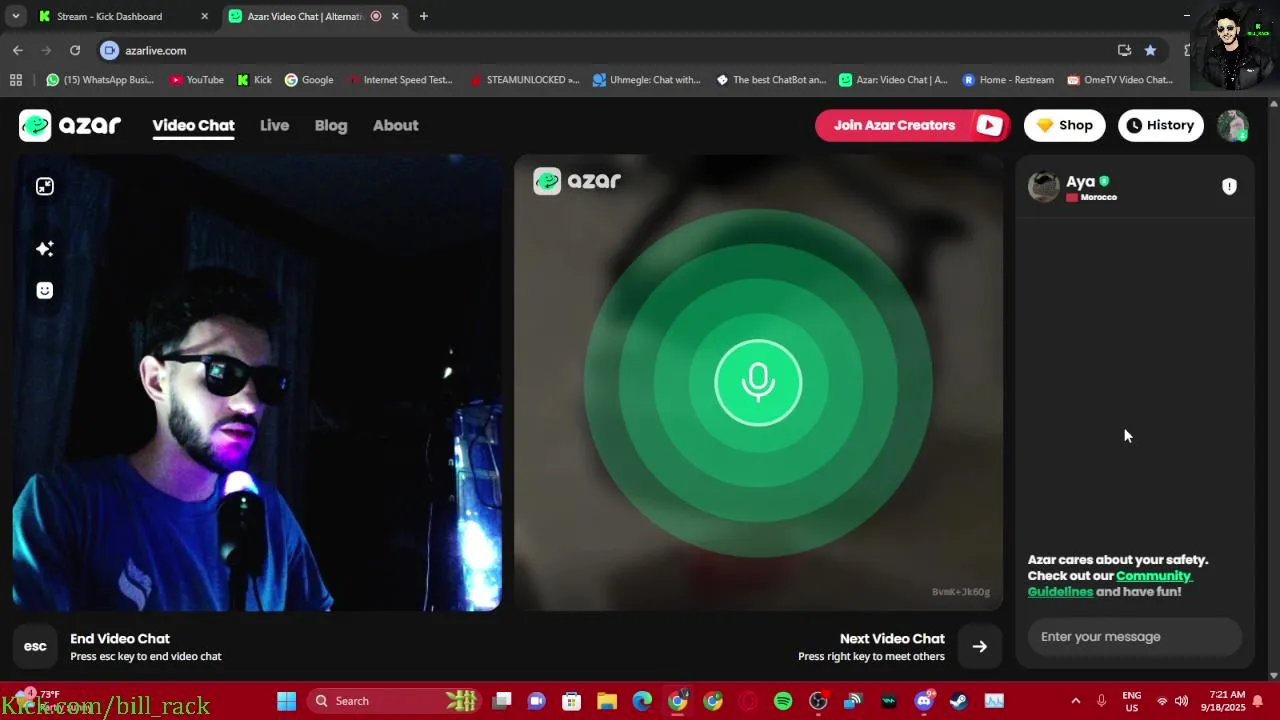Open the best ChatBot bookmark
The image size is (1280, 720).
pos(771,80)
